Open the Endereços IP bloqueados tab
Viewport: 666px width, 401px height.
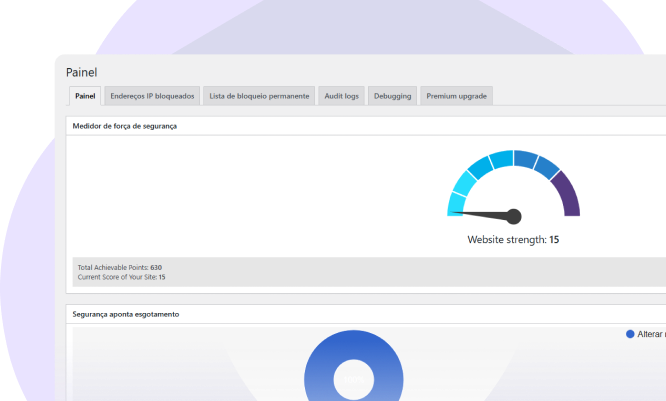click(153, 96)
